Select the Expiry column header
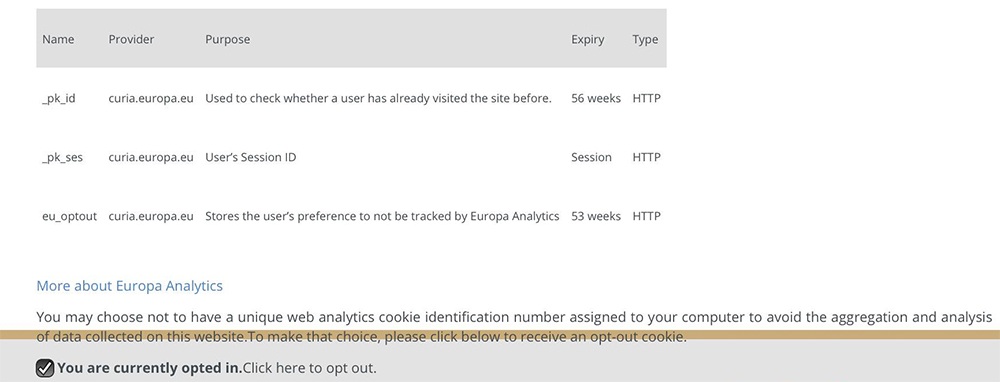The image size is (1000, 382). (587, 40)
